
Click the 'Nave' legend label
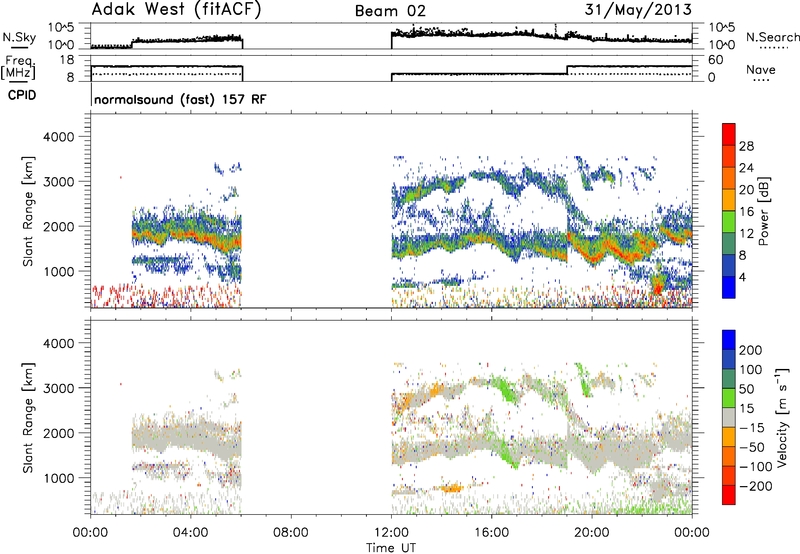click(761, 70)
